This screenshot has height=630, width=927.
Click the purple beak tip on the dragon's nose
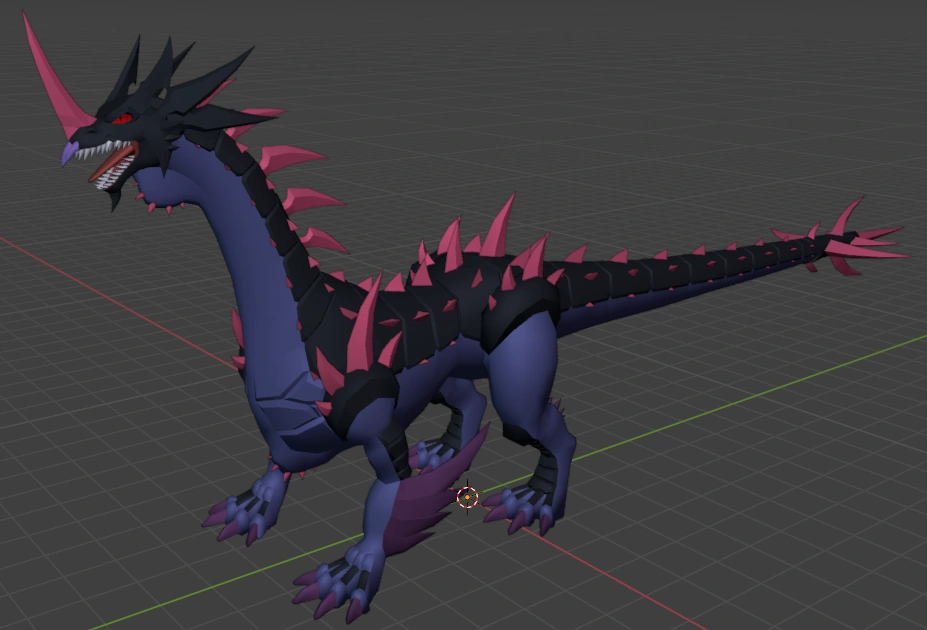tap(69, 154)
